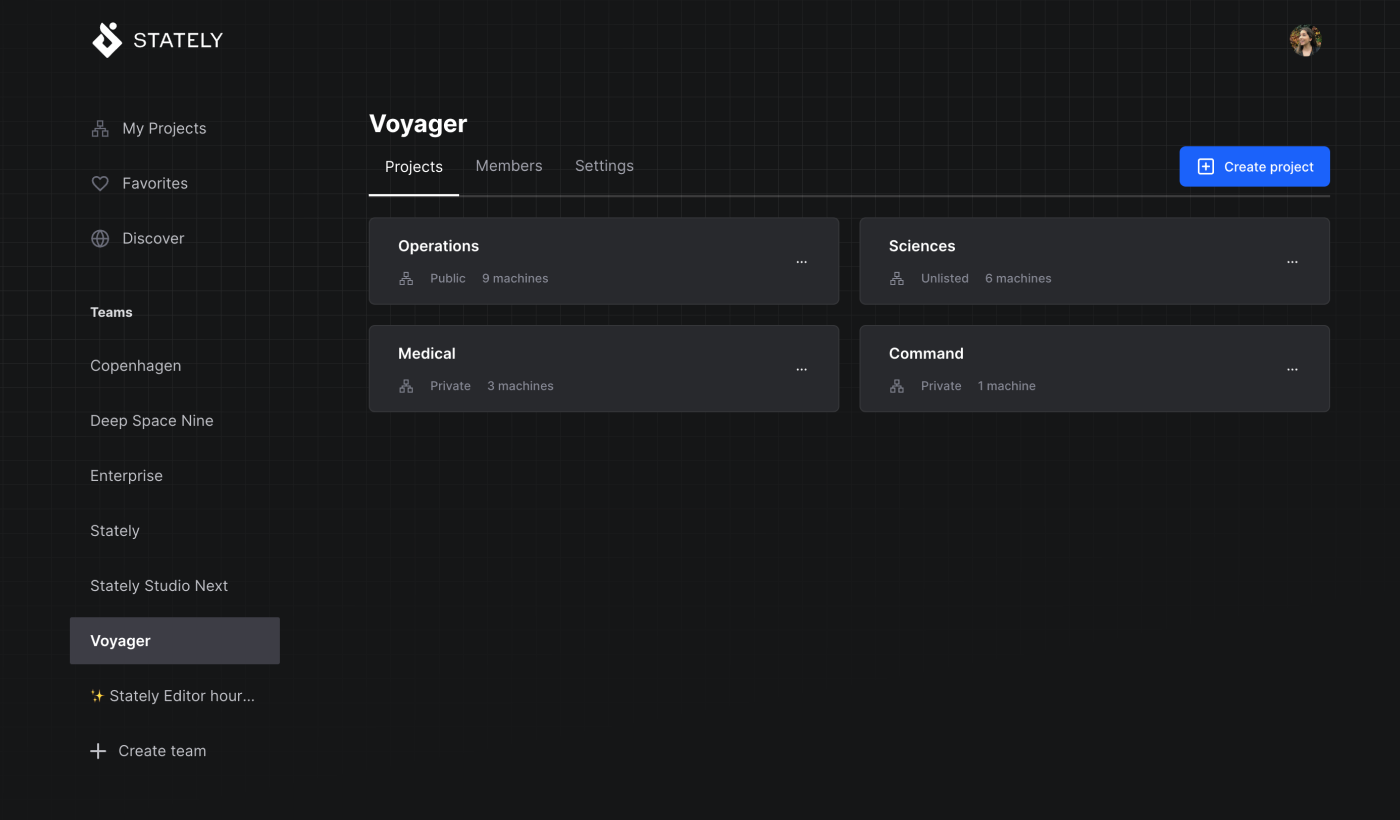The width and height of the screenshot is (1400, 820).
Task: Open the Sciences project three-dot menu
Action: [x=1292, y=262]
